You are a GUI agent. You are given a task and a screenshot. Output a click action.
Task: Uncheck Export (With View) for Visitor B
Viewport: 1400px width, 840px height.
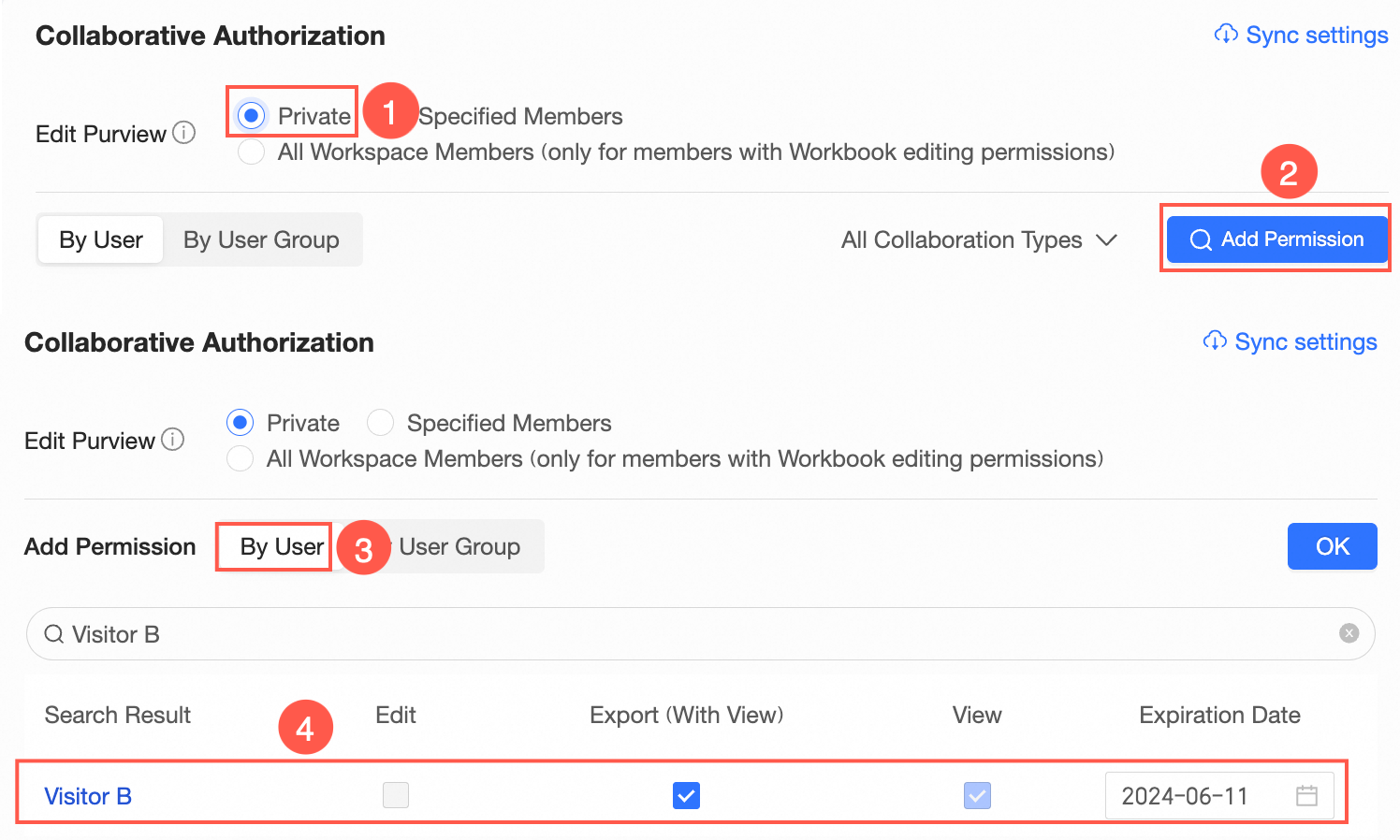coord(686,796)
